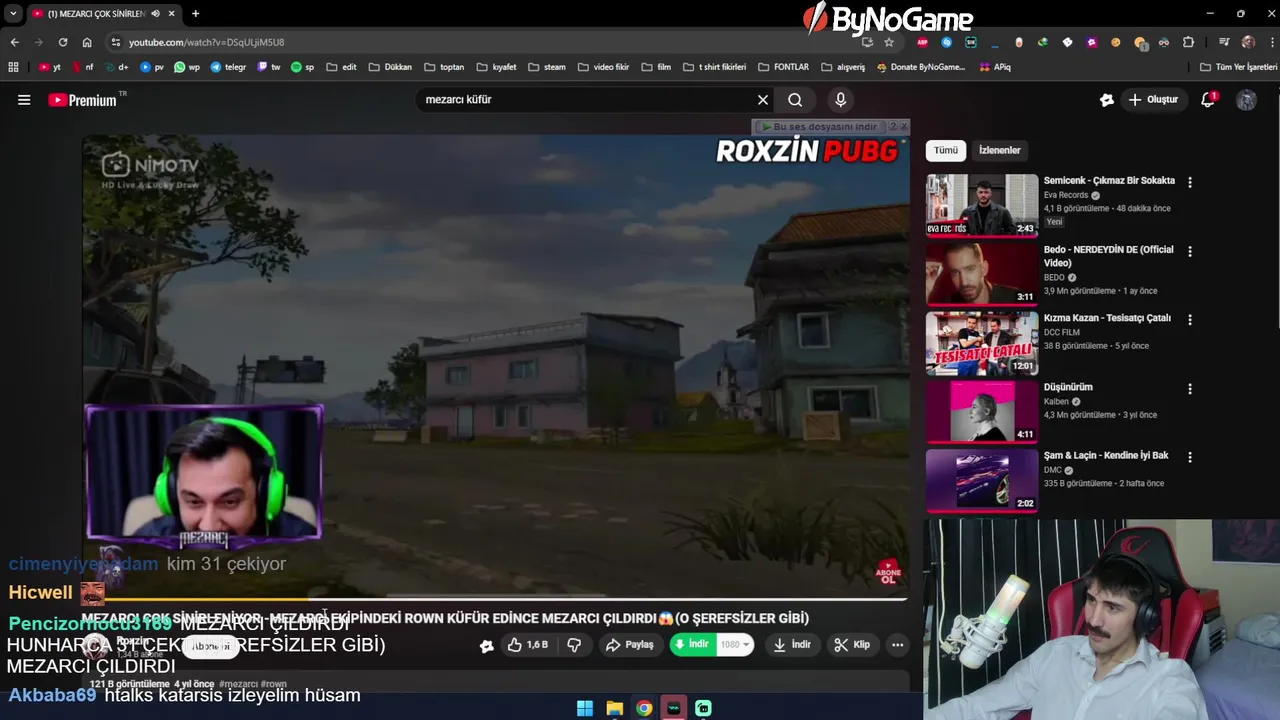1280x720 pixels.
Task: Start voice search with the microphone icon
Action: [x=840, y=100]
